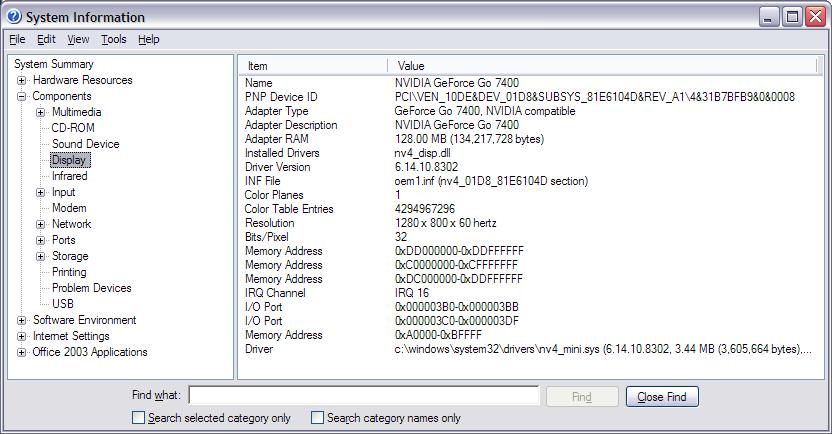Click the Find what input field

pos(363,396)
